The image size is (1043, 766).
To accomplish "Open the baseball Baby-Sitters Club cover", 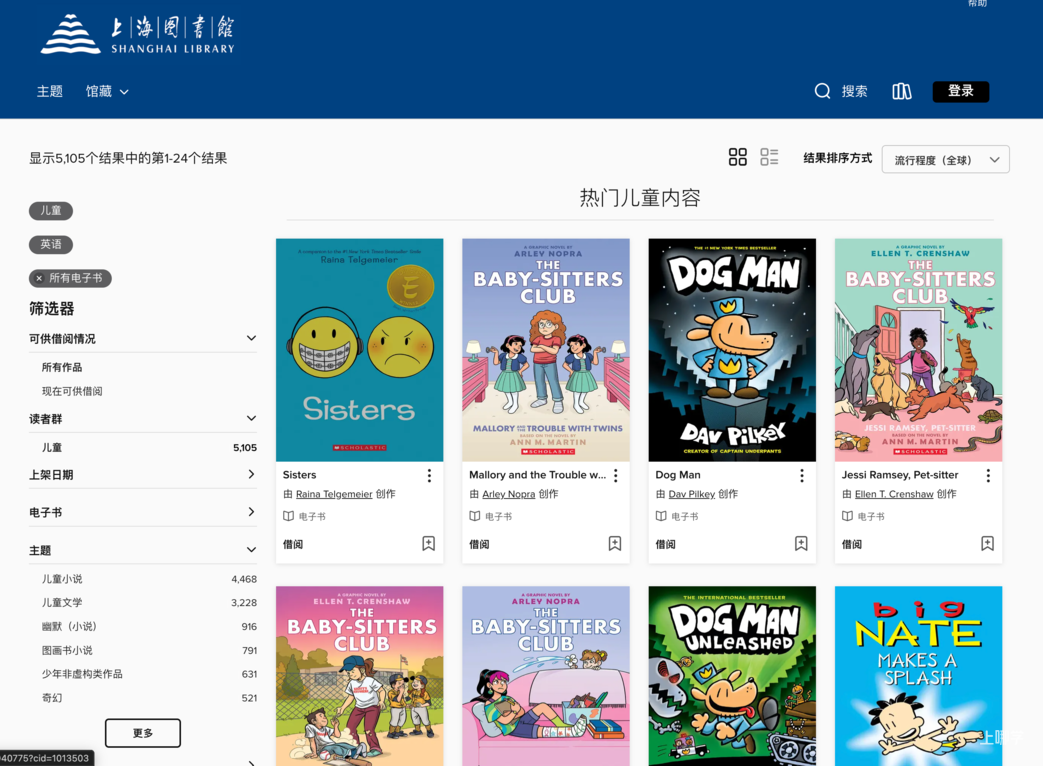I will pos(359,676).
